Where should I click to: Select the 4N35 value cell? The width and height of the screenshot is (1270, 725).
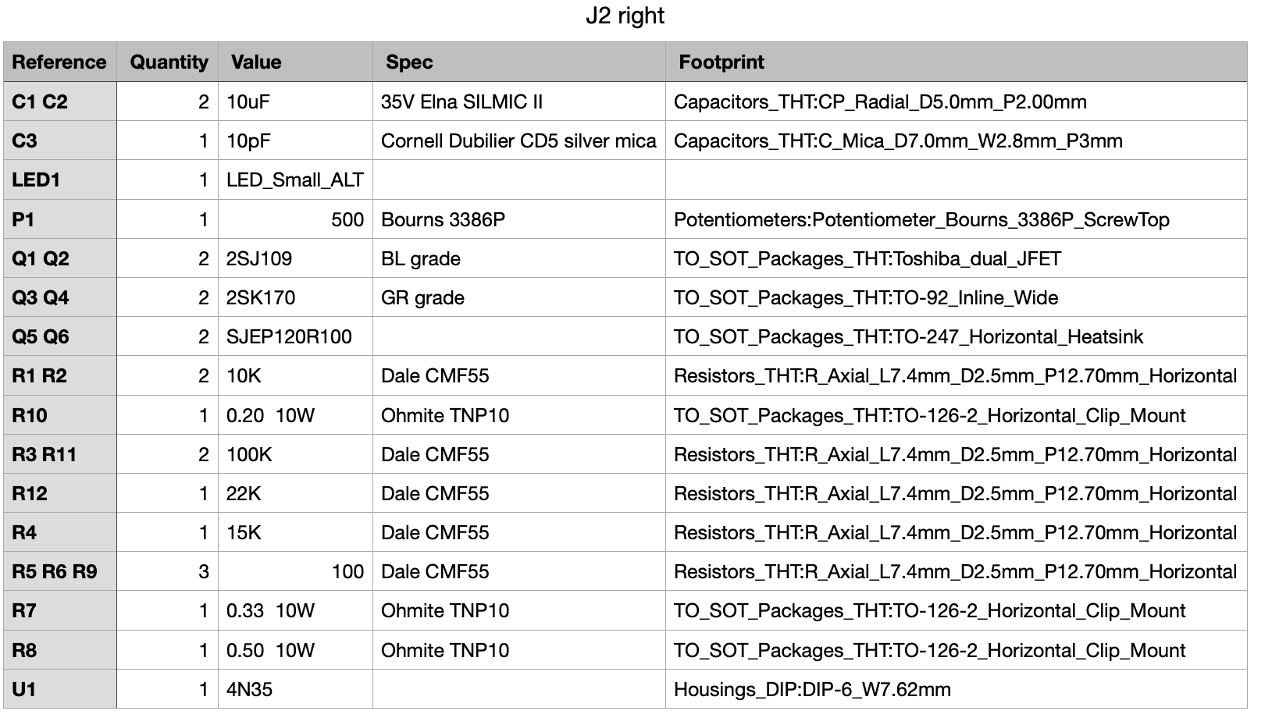click(x=296, y=689)
